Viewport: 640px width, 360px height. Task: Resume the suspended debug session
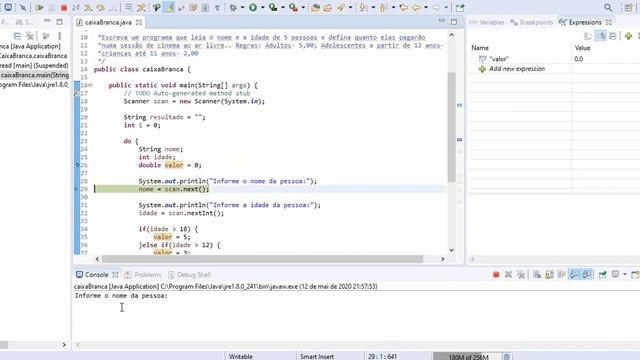40,7
